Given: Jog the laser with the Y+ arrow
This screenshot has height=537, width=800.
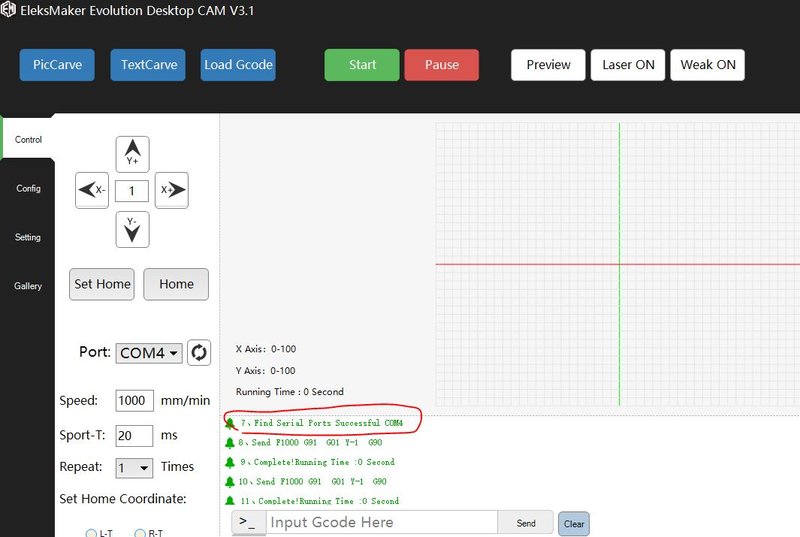Looking at the screenshot, I should (x=133, y=154).
